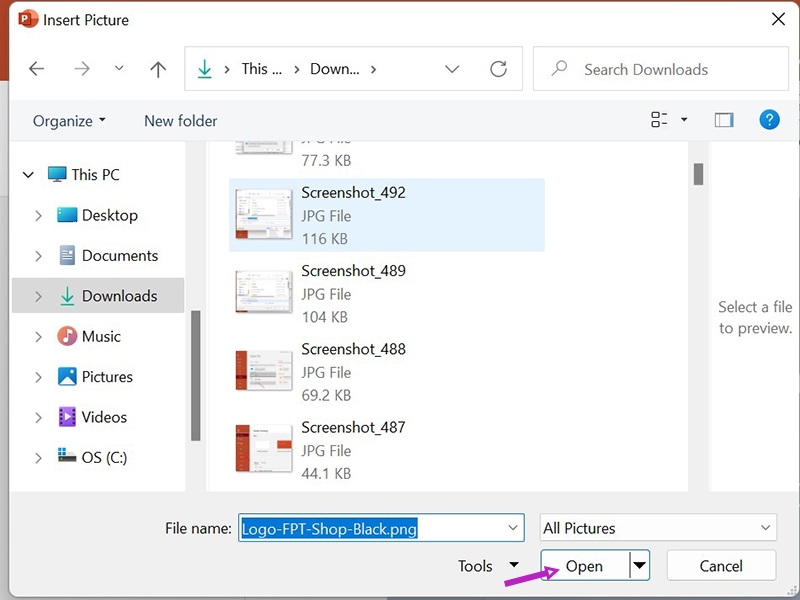The width and height of the screenshot is (800, 600).
Task: Expand the address bar history dropdown
Action: point(452,69)
